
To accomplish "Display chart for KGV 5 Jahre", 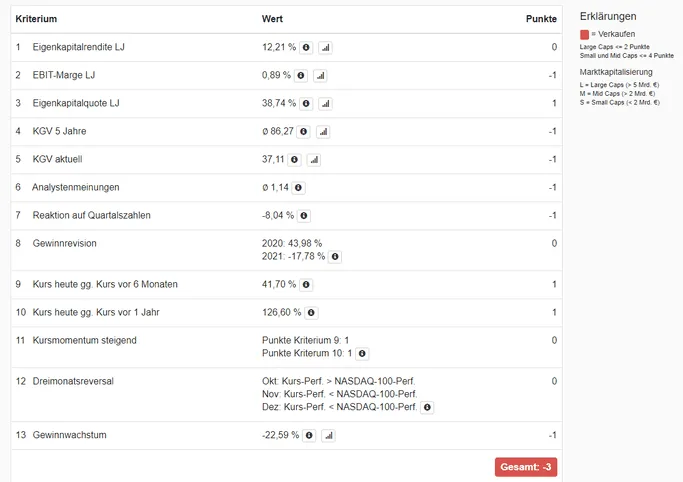I will click(x=323, y=131).
